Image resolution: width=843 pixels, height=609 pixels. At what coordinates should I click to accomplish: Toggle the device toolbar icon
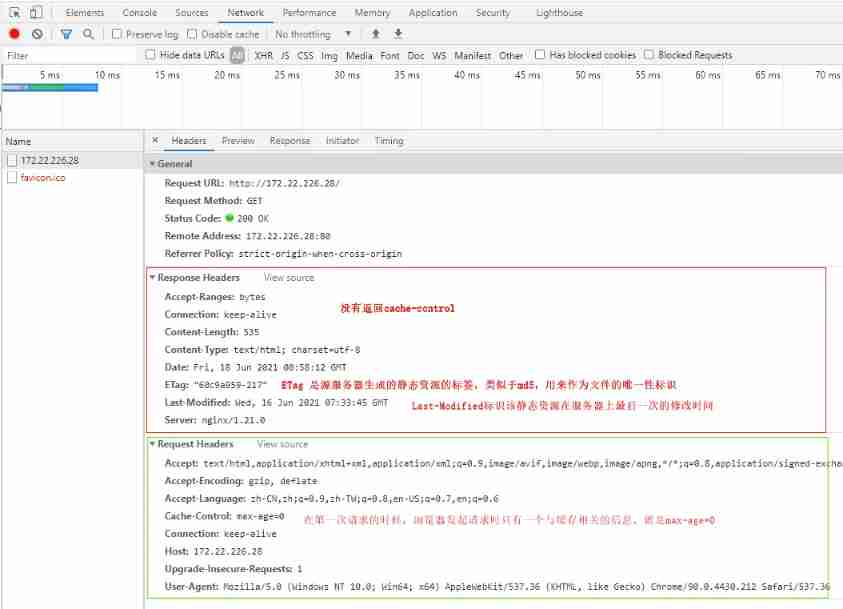36,13
